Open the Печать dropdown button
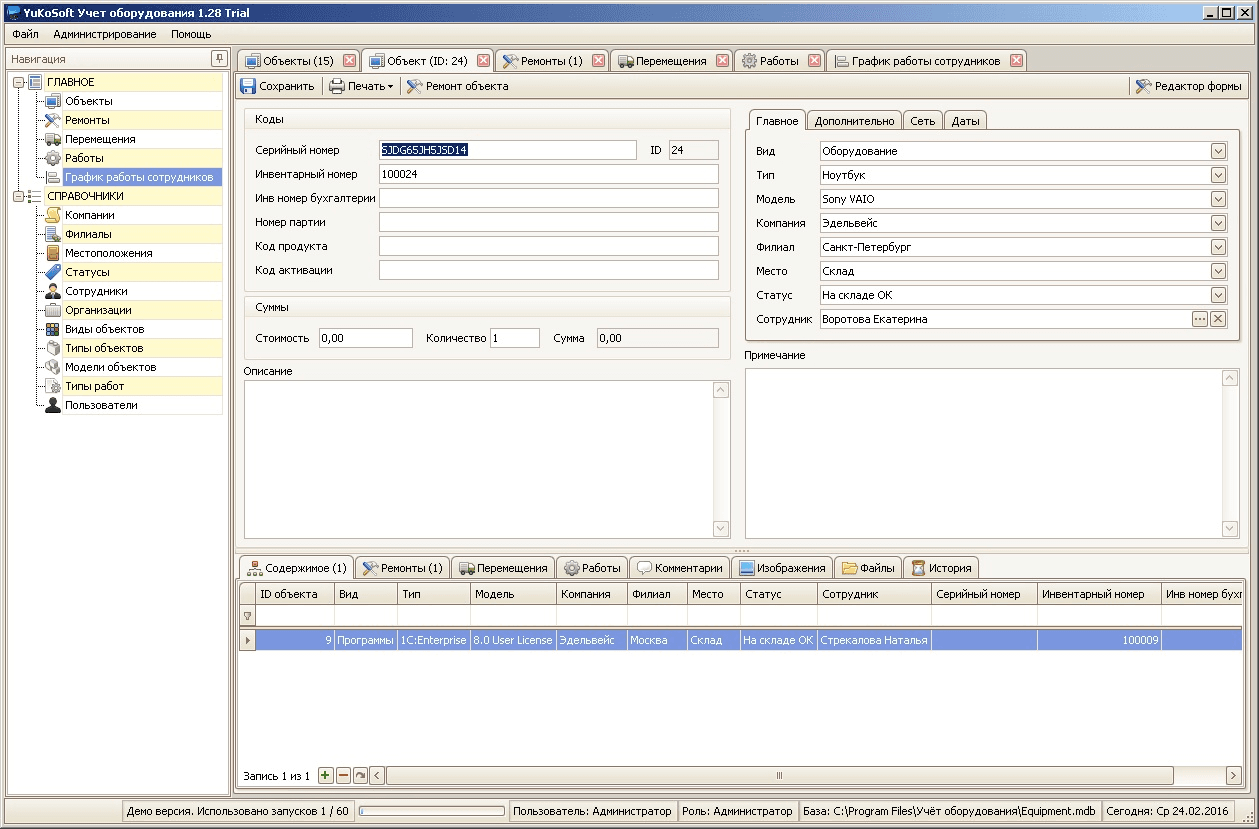 (x=361, y=86)
